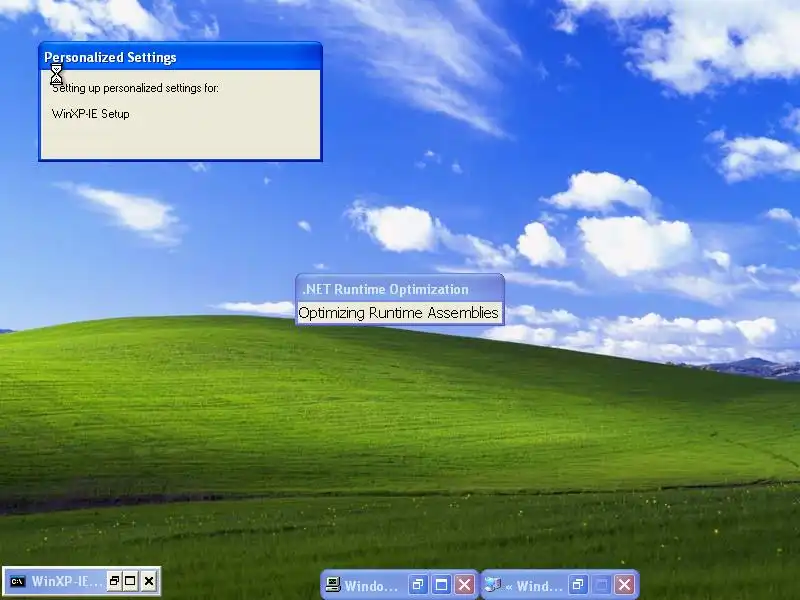800x600 pixels.
Task: Click the WinXP-IE Setup text in Personalized Settings
Action: [x=91, y=114]
